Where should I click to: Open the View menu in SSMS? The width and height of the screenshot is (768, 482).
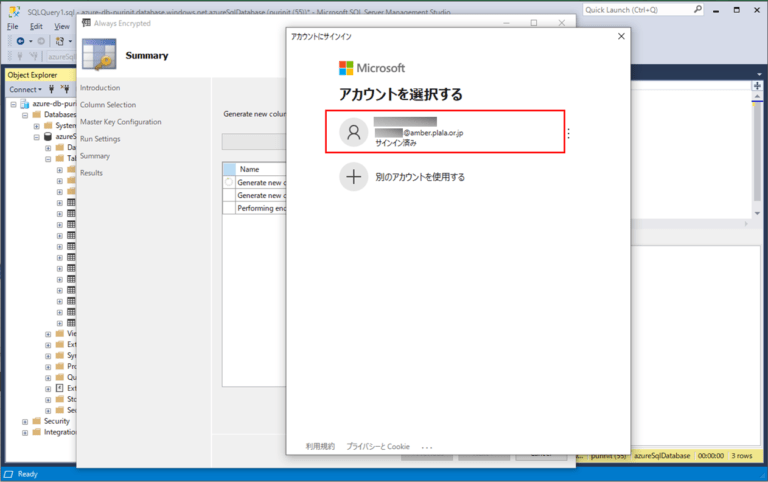(x=62, y=26)
